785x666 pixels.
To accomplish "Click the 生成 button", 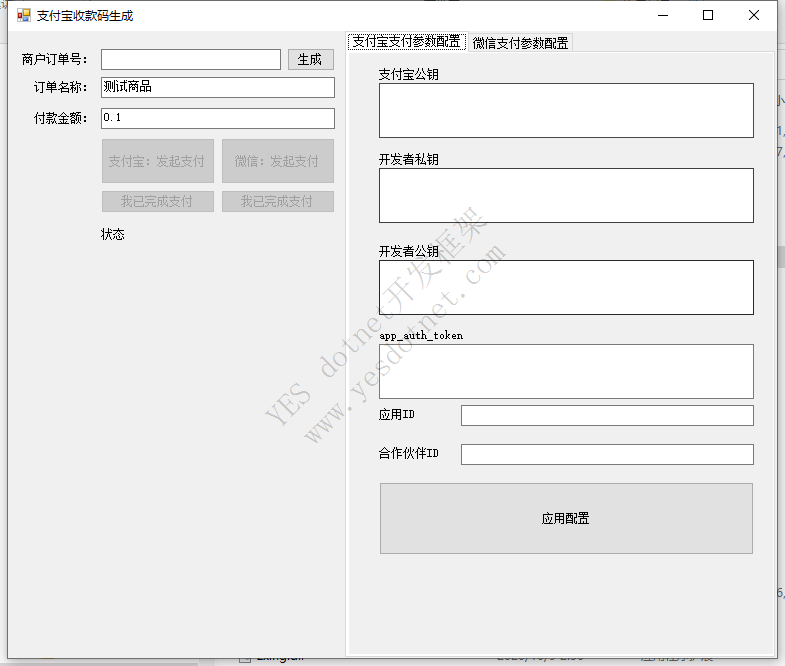I will (x=310, y=60).
